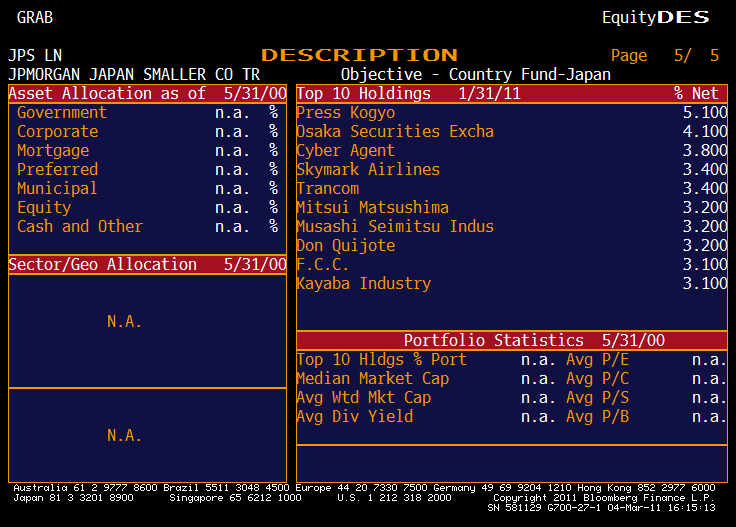Screen dimensions: 736x527
Task: Click the Median Market Cap statistic
Action: (x=372, y=379)
